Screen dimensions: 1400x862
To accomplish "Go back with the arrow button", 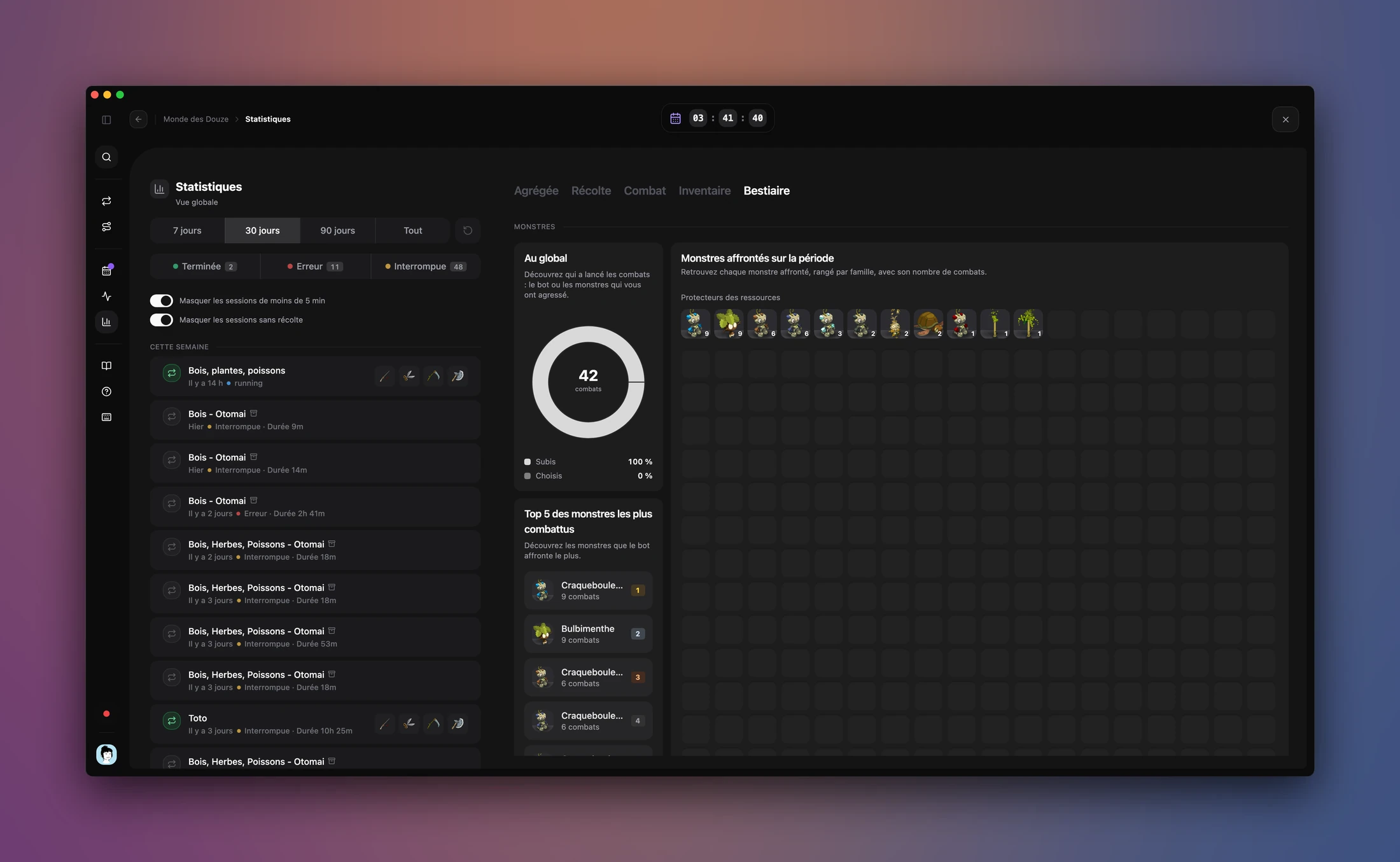I will (x=139, y=120).
